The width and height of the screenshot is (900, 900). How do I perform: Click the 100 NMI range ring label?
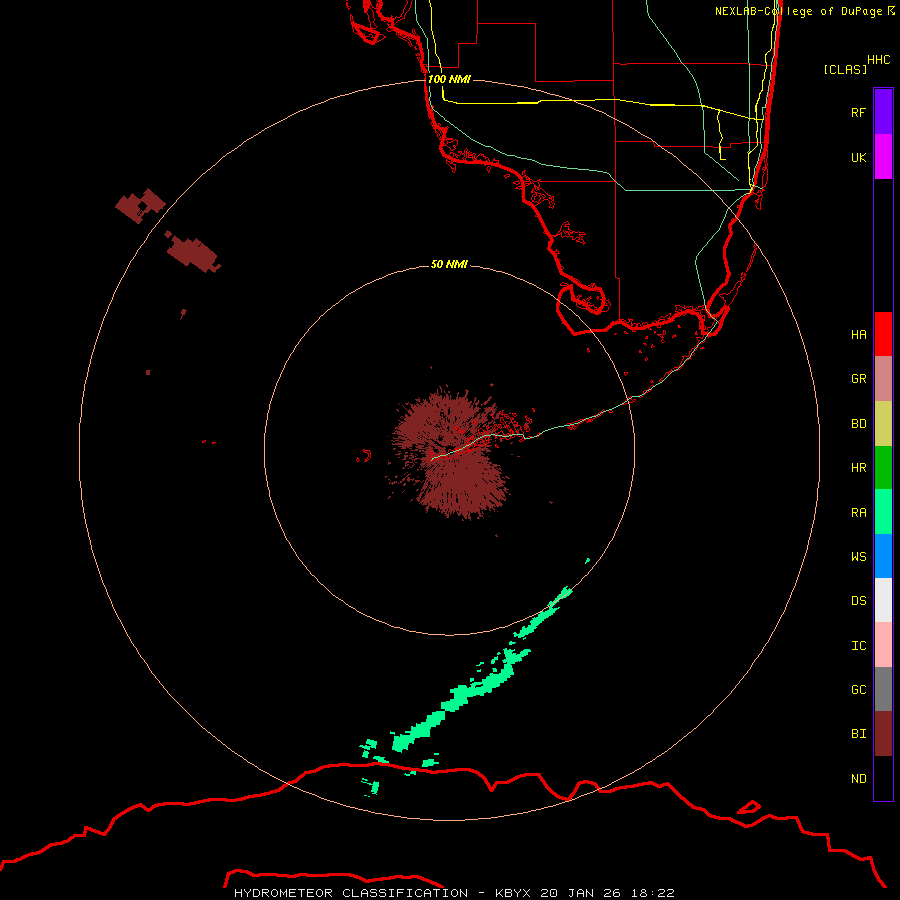449,79
